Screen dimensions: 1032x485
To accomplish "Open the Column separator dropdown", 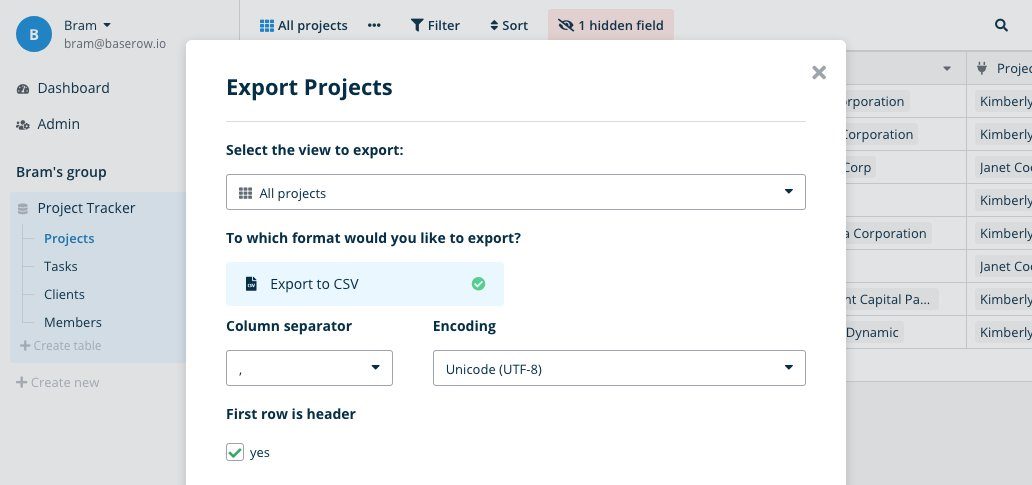I will click(309, 368).
